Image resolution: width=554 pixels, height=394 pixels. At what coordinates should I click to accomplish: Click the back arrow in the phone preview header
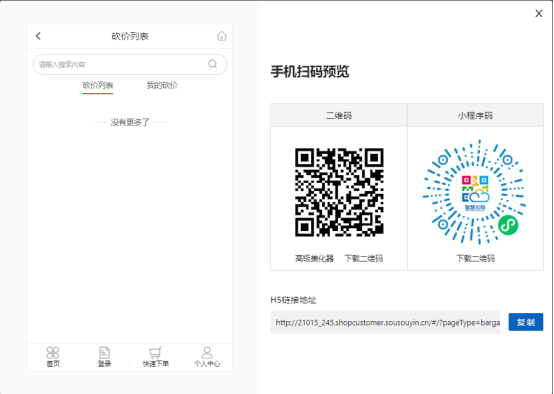coord(38,36)
